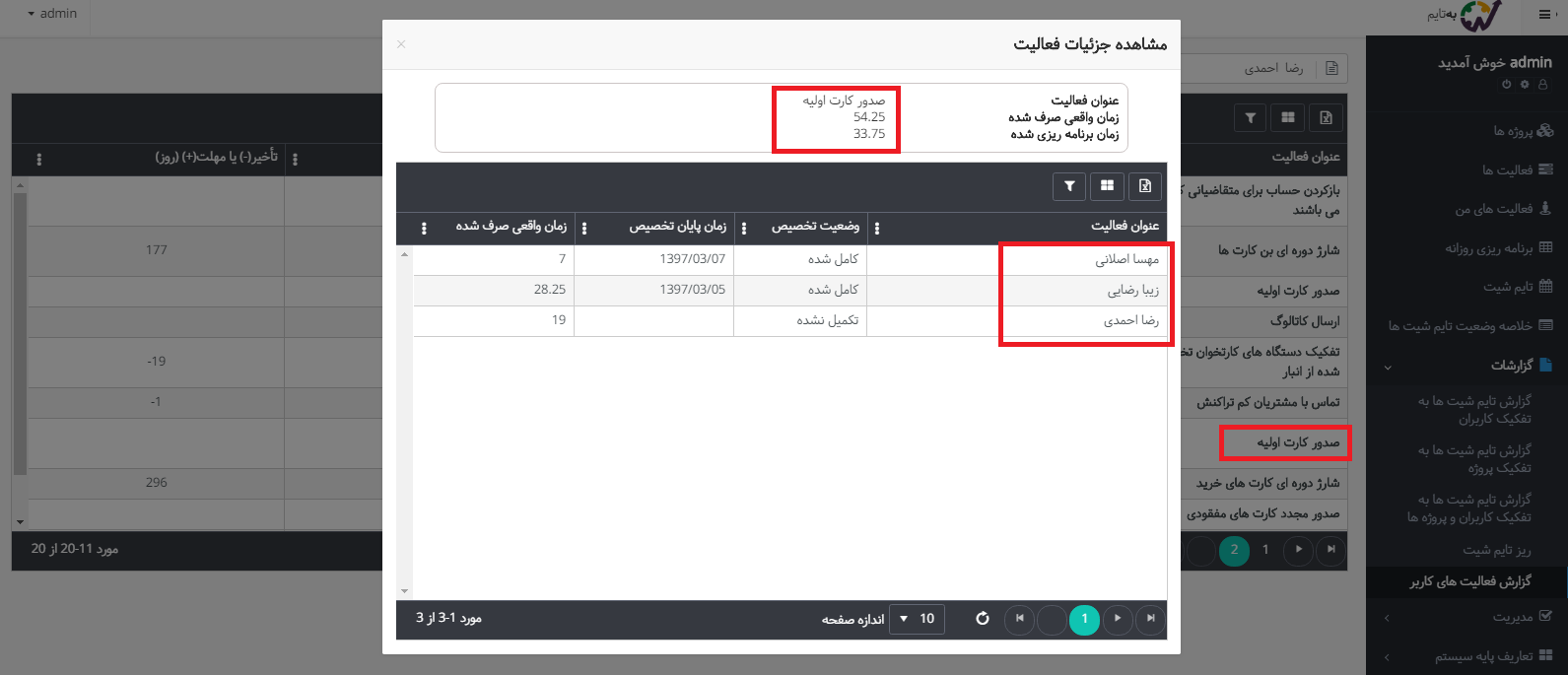Collapse the گزارشات section in the sidebar
Screen dimensions: 1568x675
(x=1388, y=367)
